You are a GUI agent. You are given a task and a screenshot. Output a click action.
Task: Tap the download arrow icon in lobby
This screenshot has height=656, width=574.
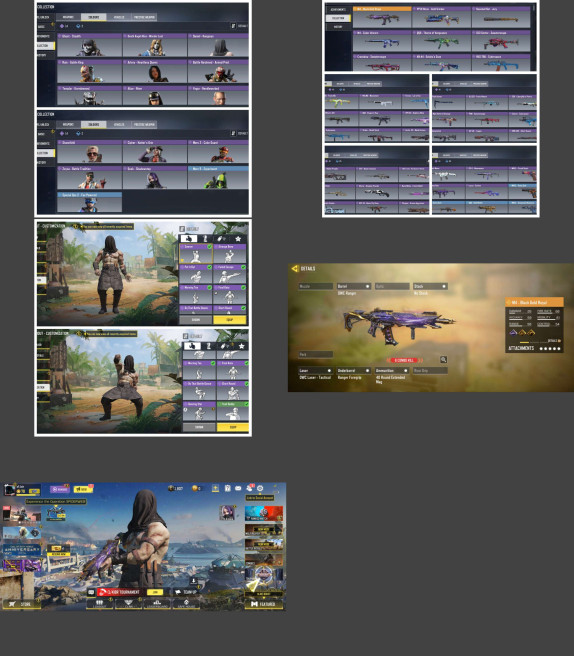193,581
